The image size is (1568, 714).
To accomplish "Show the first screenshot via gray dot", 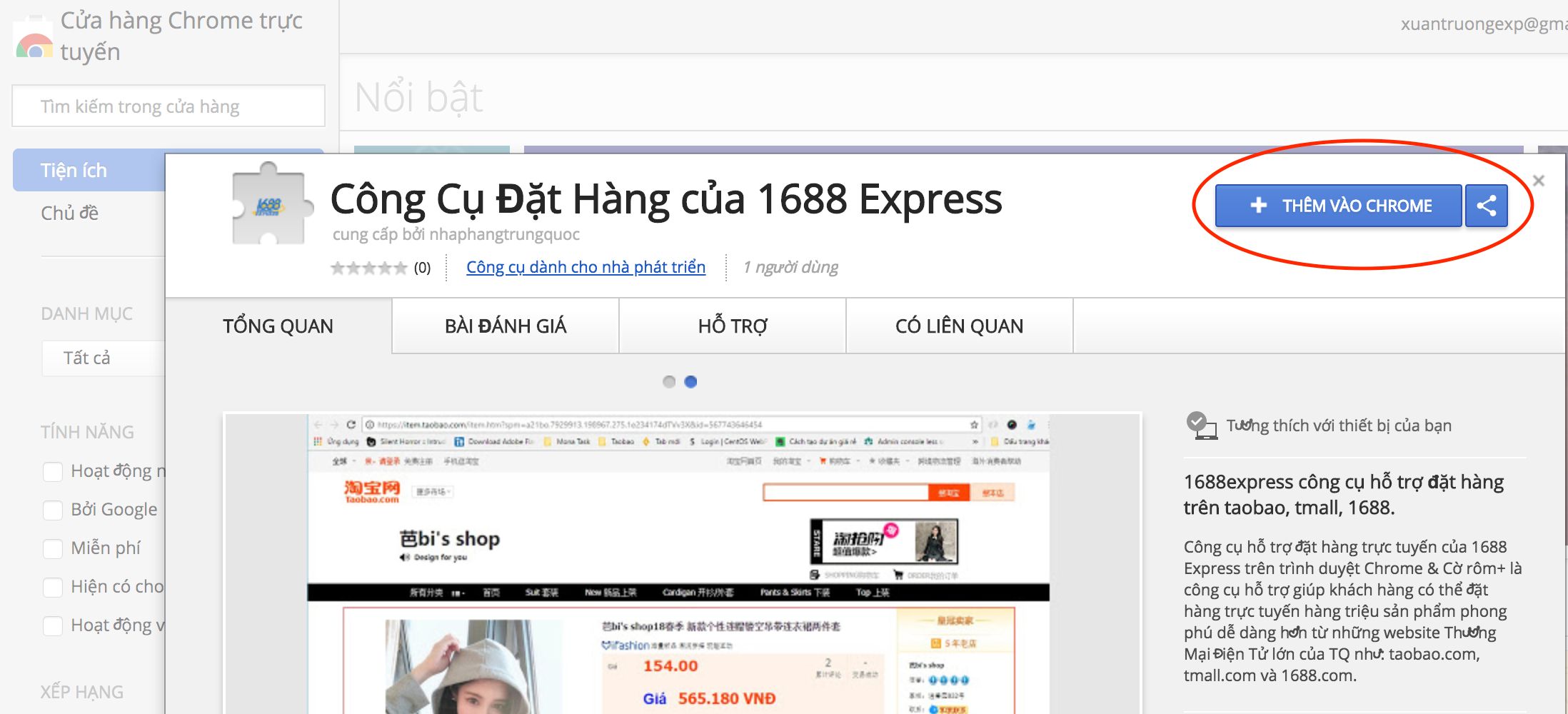I will 669,381.
